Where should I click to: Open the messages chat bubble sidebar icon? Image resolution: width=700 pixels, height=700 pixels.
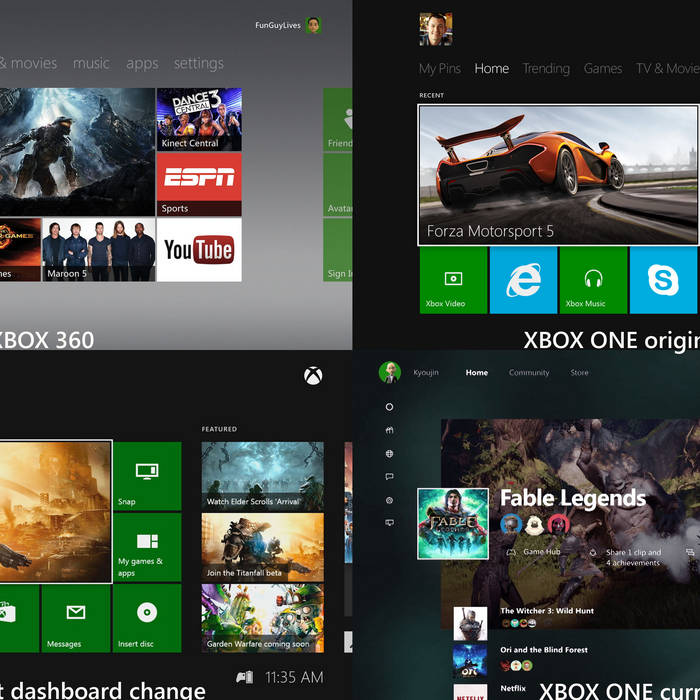389,477
